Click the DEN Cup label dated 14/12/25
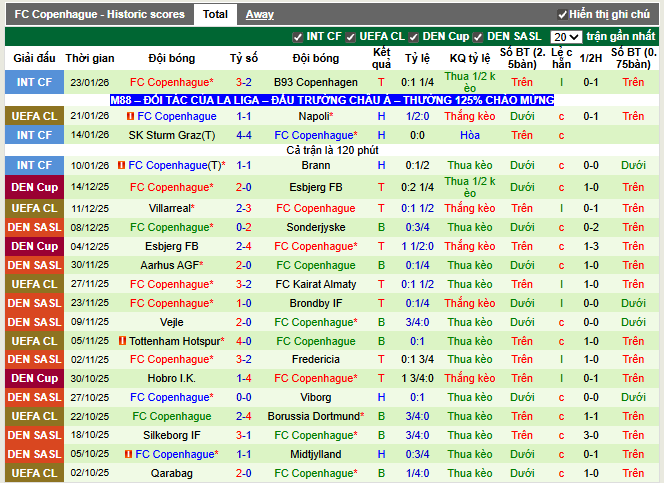The image size is (664, 483). point(34,187)
